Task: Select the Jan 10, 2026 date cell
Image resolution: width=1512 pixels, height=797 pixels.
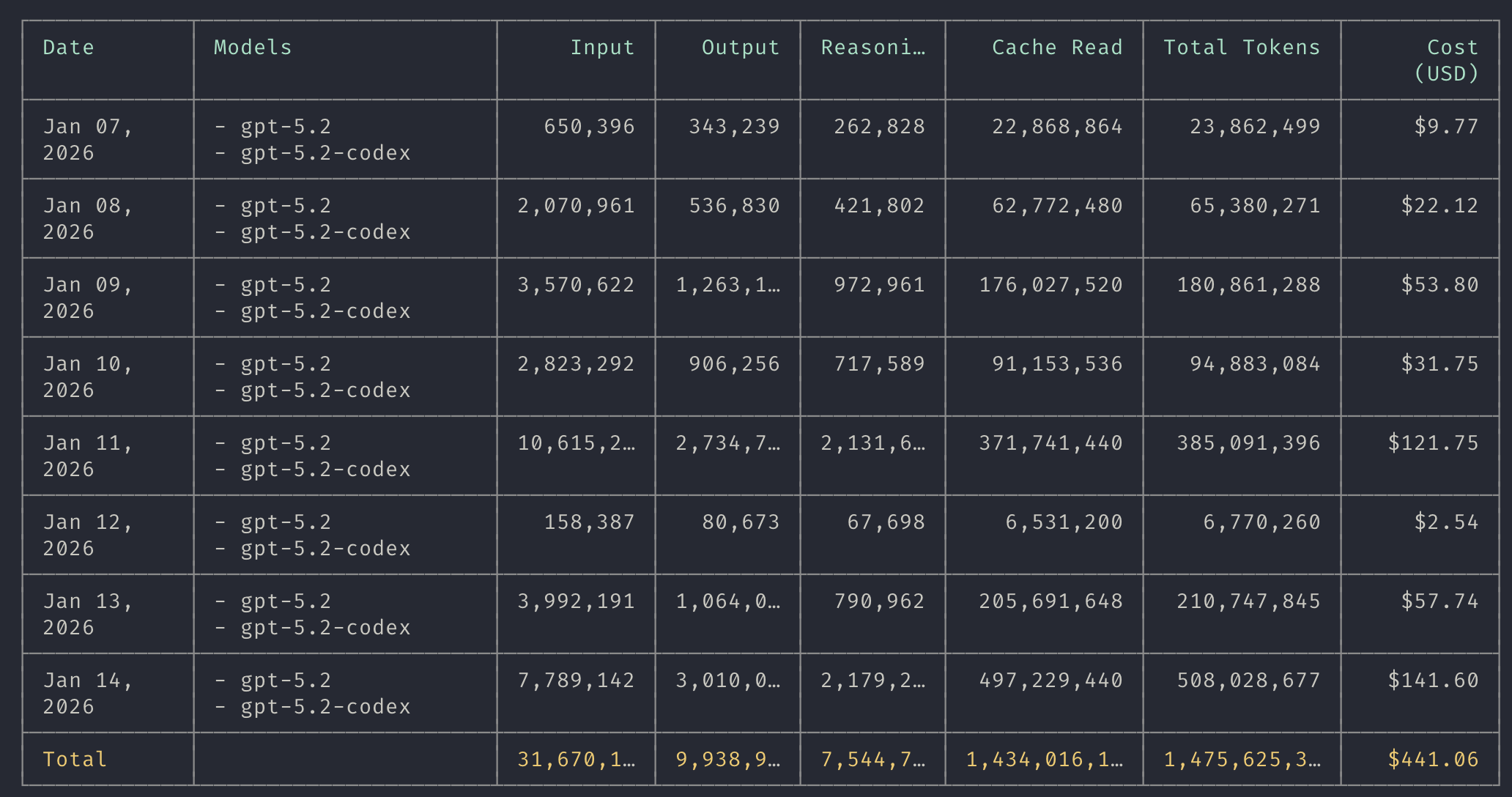Action: [x=88, y=377]
